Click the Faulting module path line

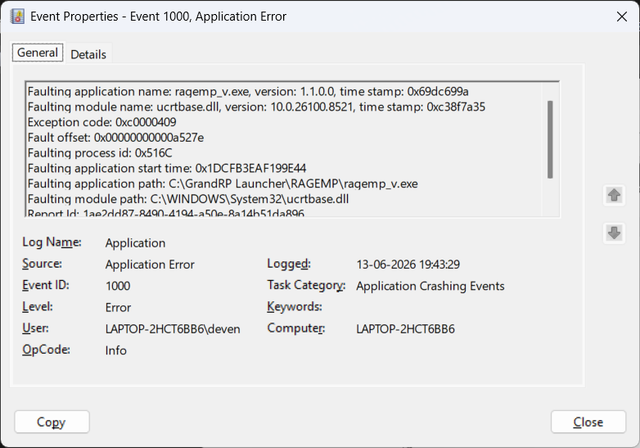tap(188, 199)
